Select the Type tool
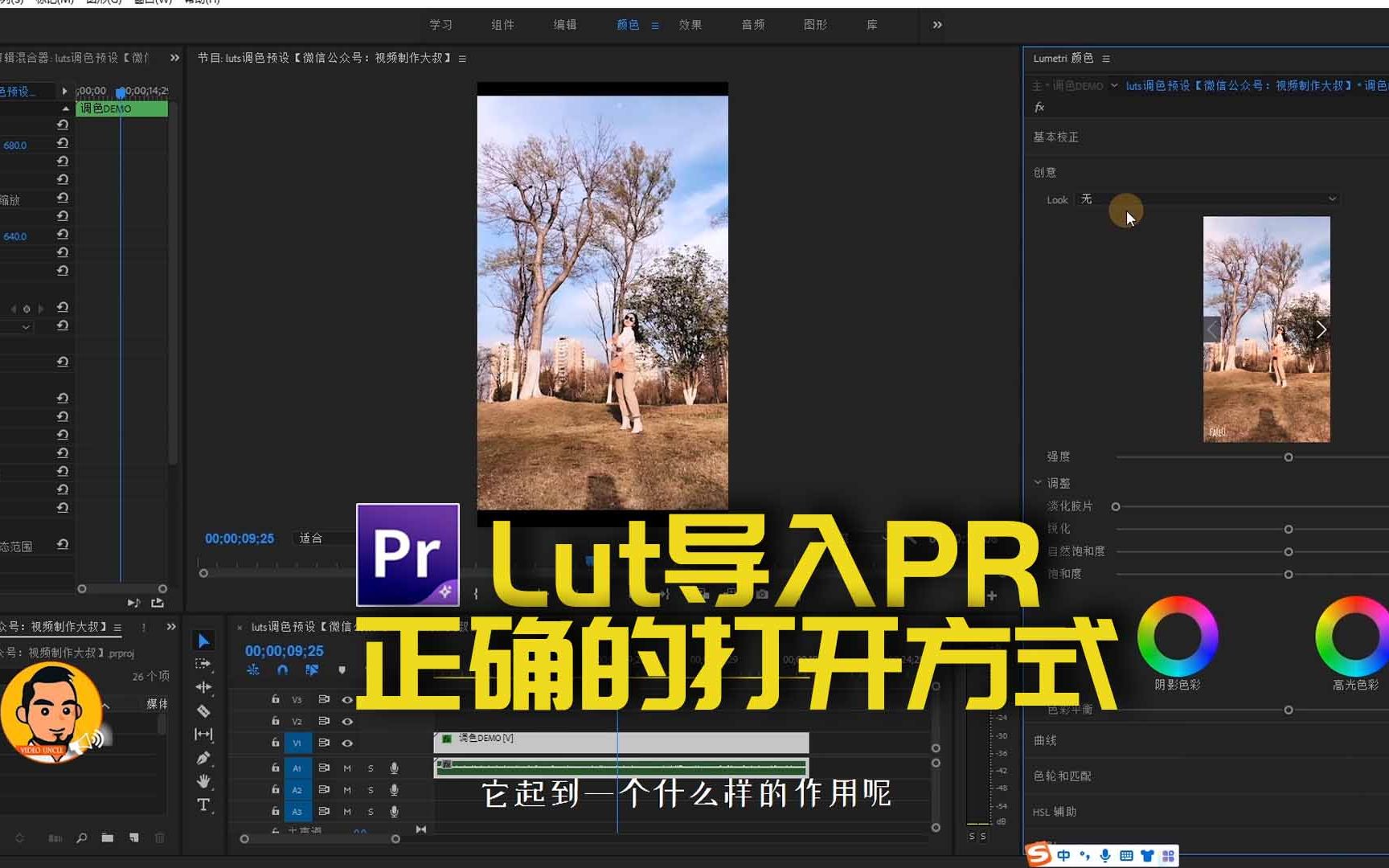This screenshot has height=868, width=1389. (x=203, y=805)
